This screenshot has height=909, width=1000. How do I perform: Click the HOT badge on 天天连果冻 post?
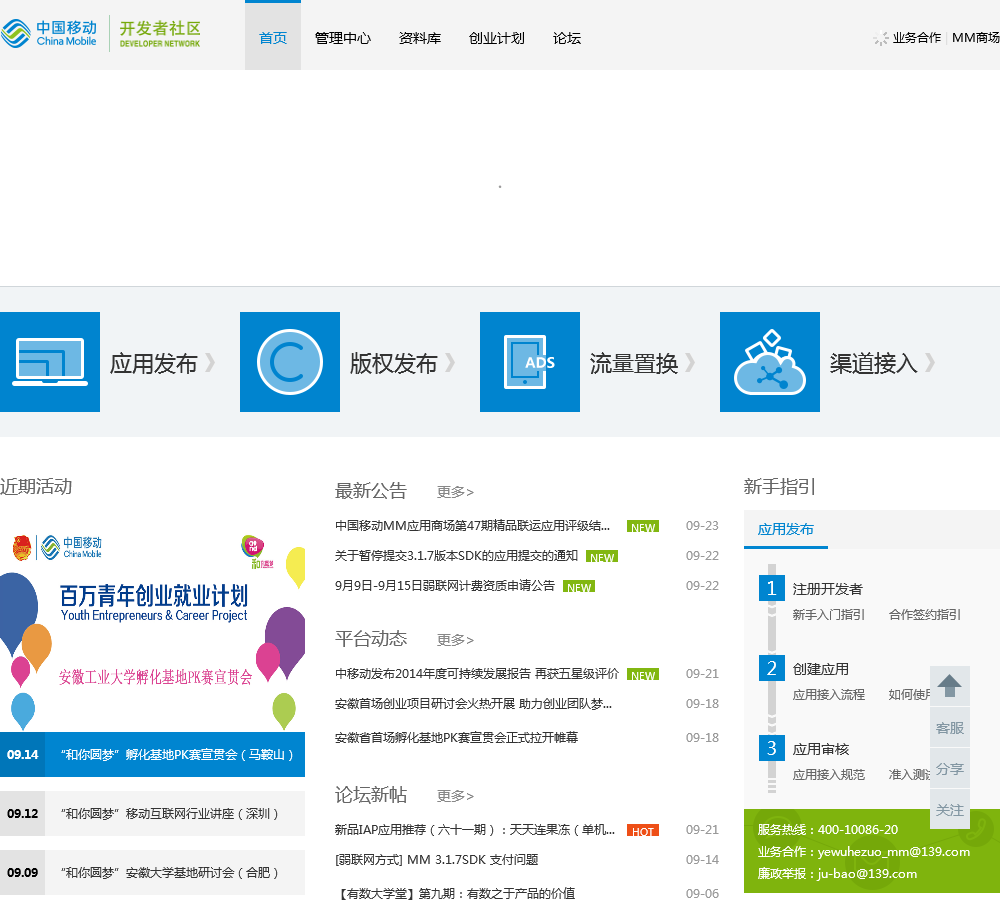[643, 831]
